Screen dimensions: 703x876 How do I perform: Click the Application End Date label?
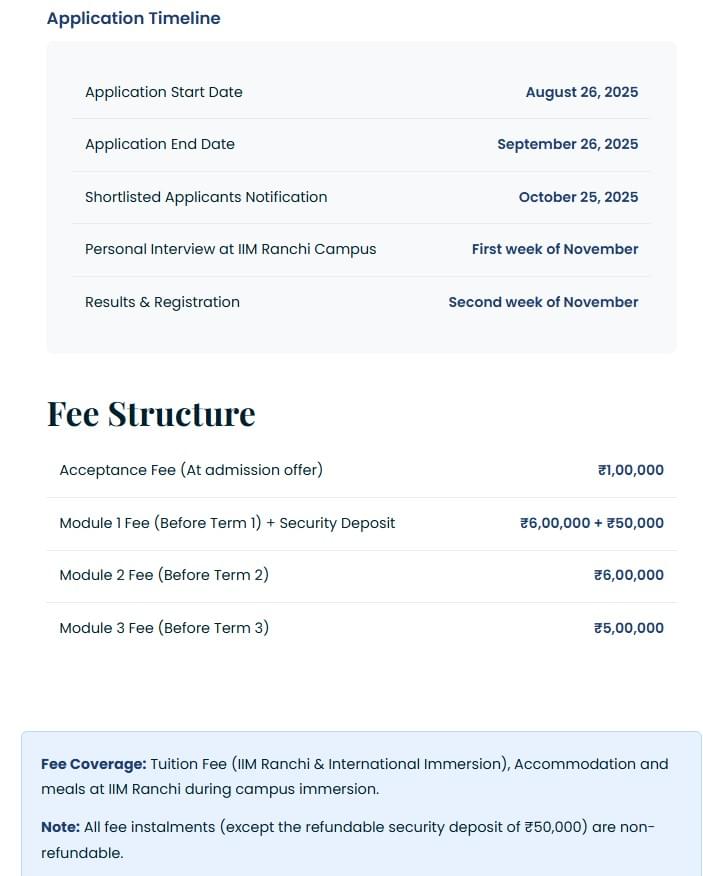tap(160, 144)
